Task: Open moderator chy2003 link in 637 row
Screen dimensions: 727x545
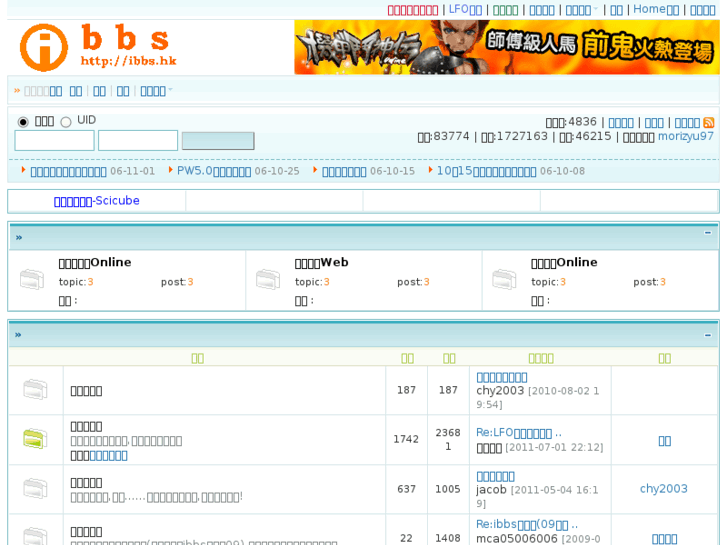Action: pos(663,488)
